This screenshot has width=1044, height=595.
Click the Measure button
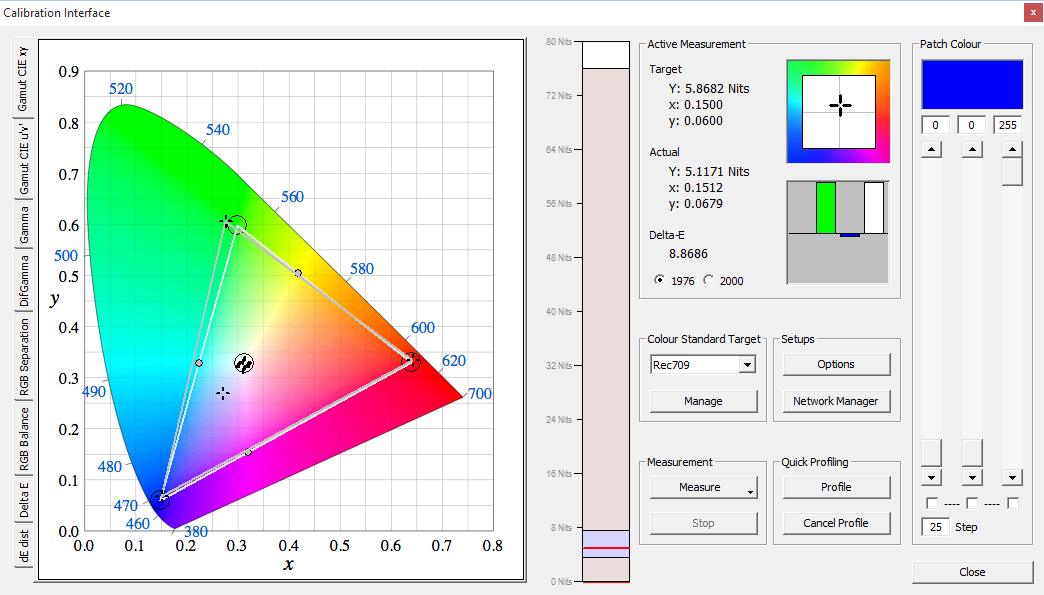pos(699,487)
